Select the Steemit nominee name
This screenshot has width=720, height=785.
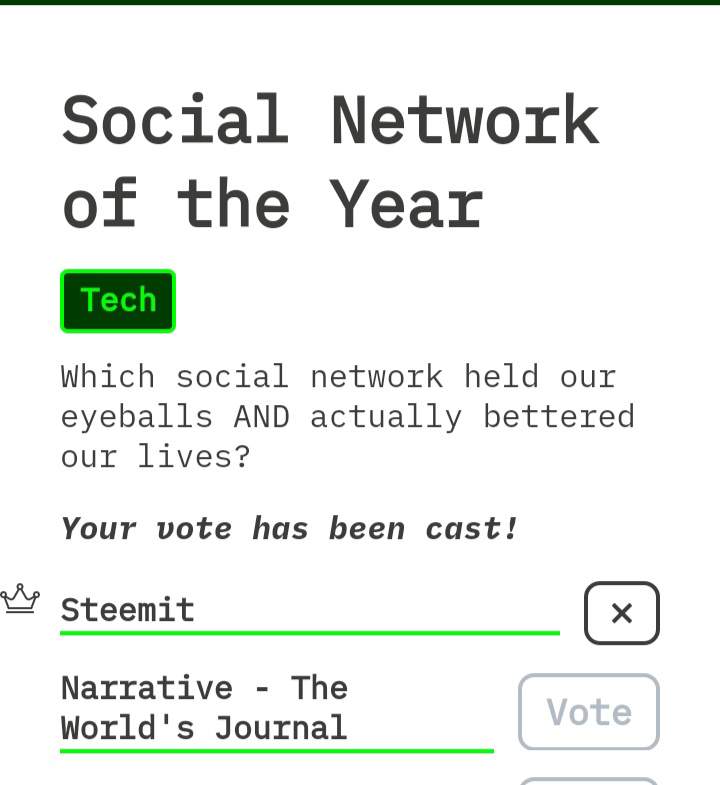pos(127,610)
